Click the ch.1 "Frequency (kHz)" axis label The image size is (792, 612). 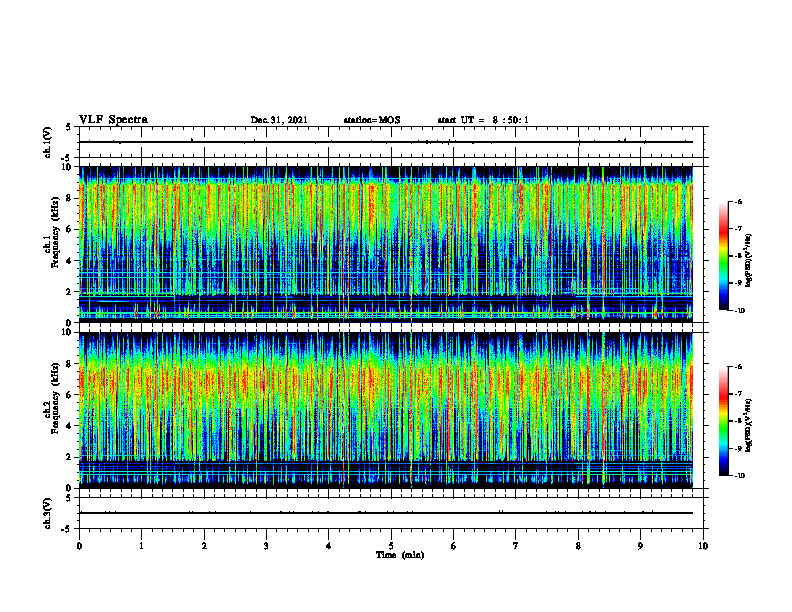(55, 233)
